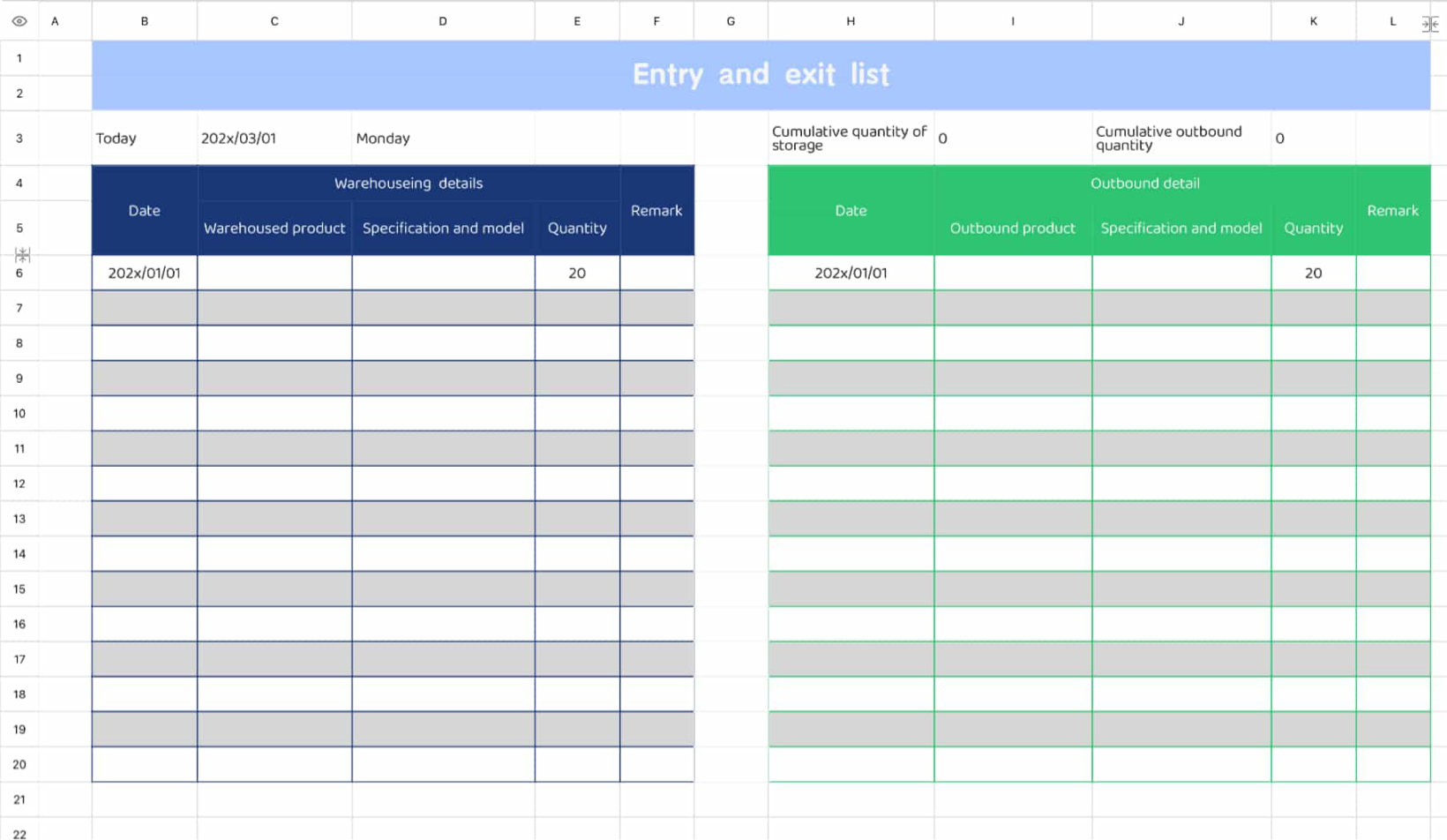Select outbound date '202x/01/01' cell
Viewport: 1447px width, 840px height.
(851, 273)
